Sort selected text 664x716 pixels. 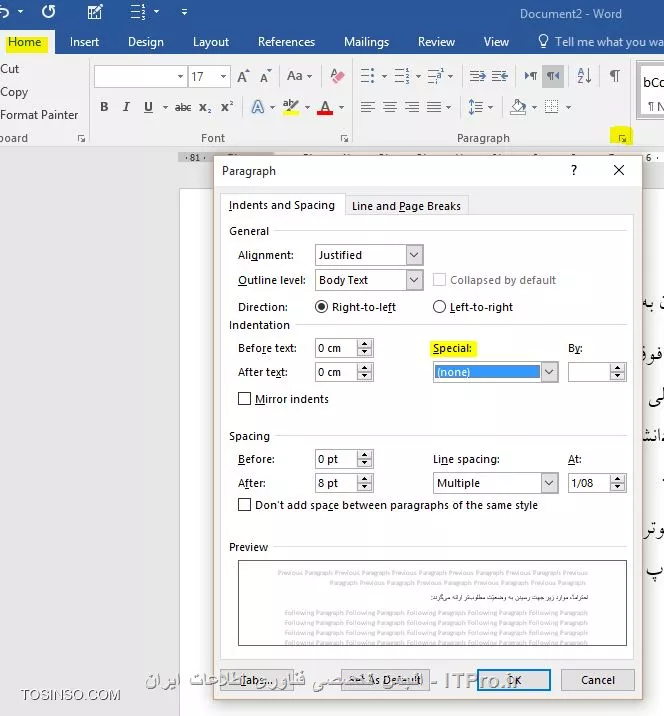click(585, 76)
